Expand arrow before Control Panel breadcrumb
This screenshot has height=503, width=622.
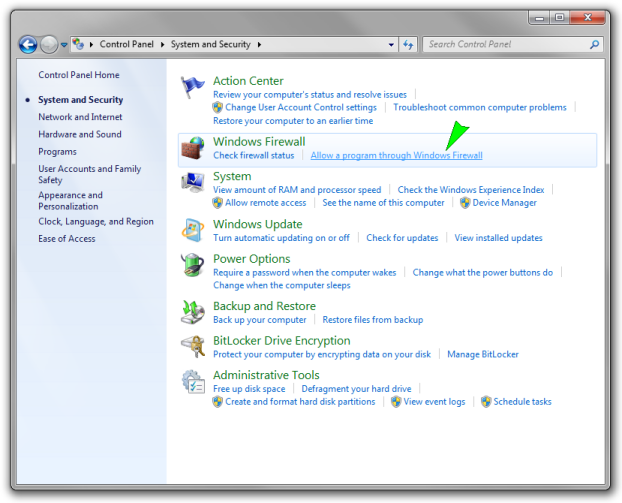coord(92,44)
